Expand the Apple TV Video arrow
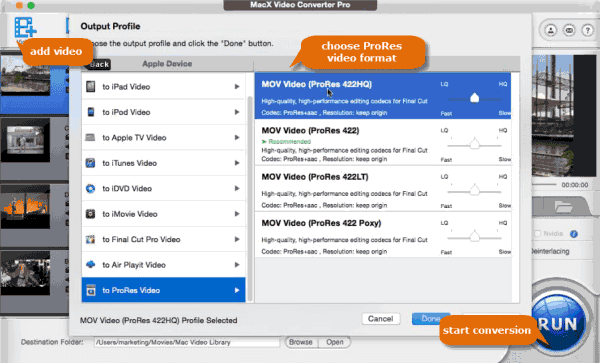Image resolution: width=600 pixels, height=363 pixels. [237, 137]
